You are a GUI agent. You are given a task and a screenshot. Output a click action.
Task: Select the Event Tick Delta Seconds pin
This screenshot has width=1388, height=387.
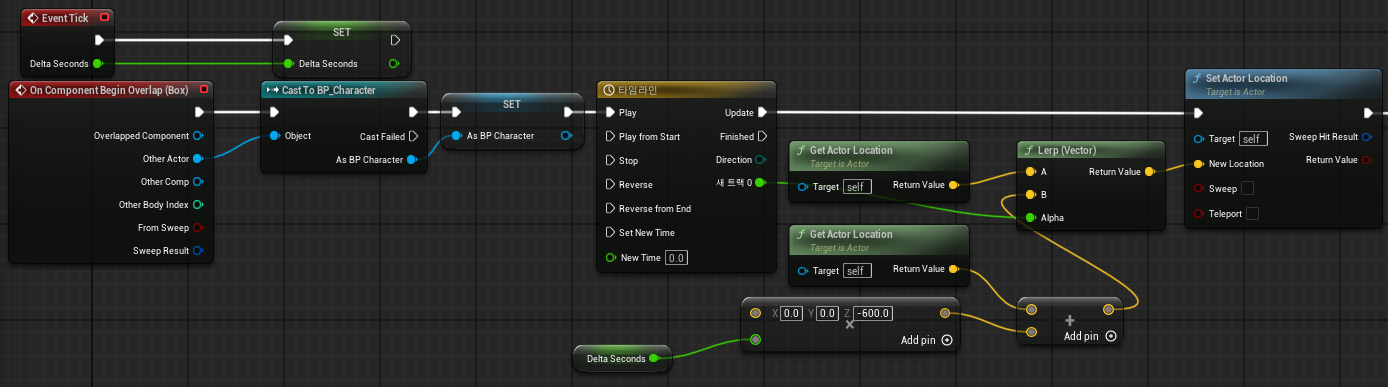pyautogui.click(x=97, y=64)
